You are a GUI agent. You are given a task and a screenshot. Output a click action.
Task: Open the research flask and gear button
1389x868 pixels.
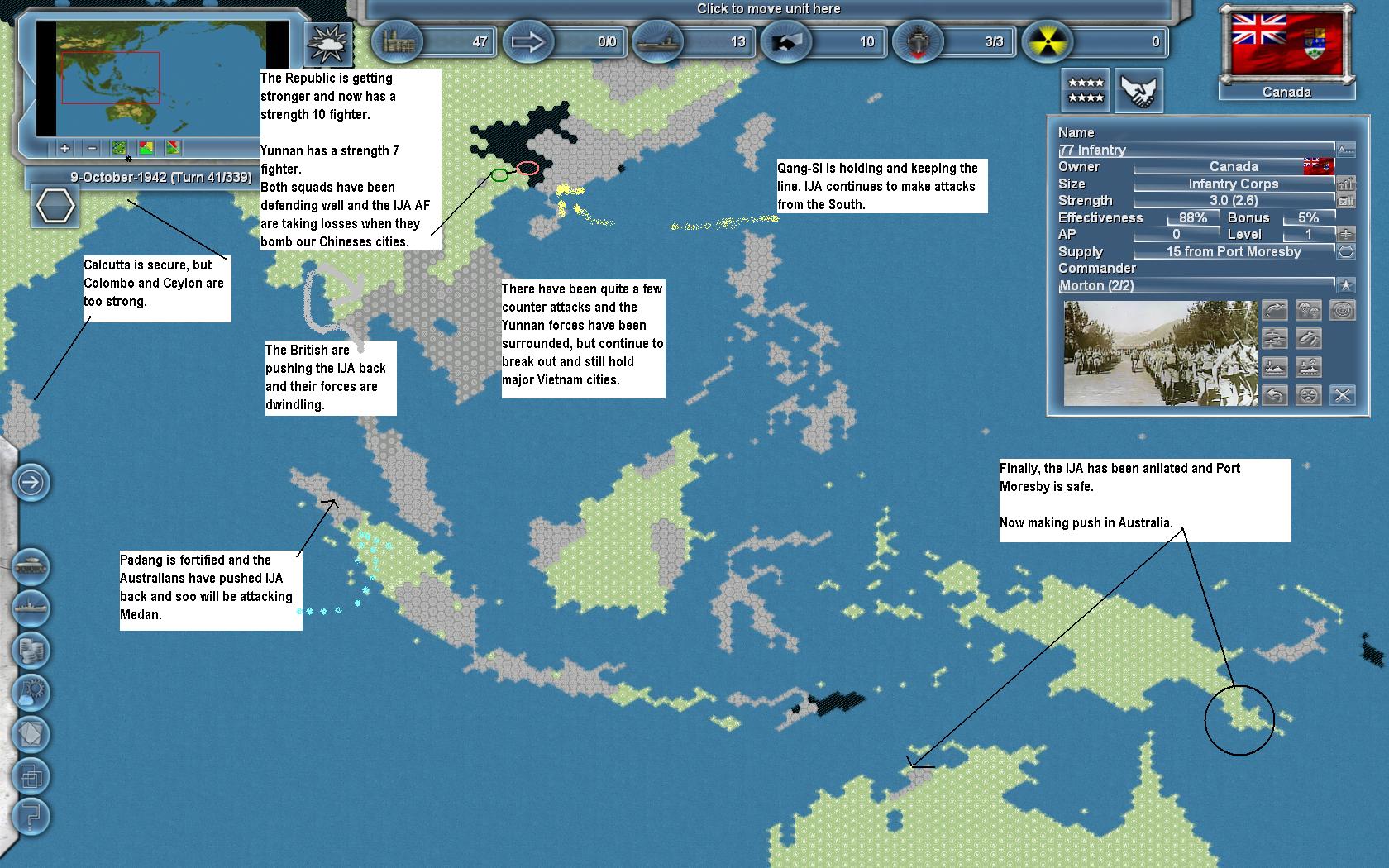tap(31, 693)
